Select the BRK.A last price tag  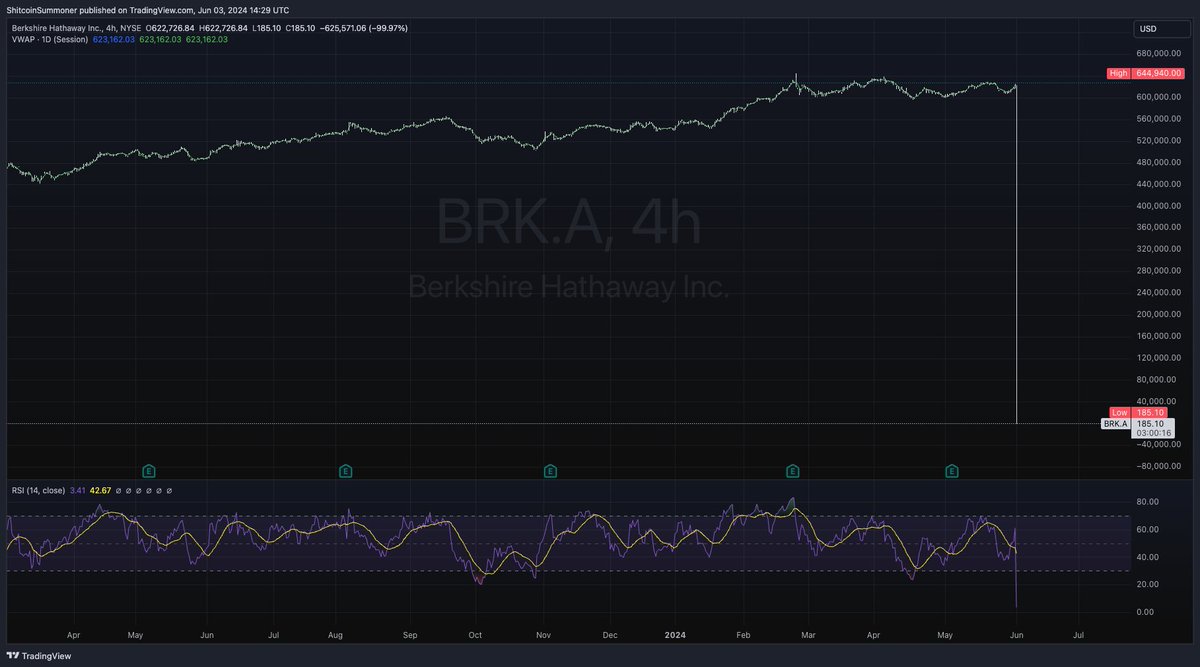pyautogui.click(x=1115, y=424)
